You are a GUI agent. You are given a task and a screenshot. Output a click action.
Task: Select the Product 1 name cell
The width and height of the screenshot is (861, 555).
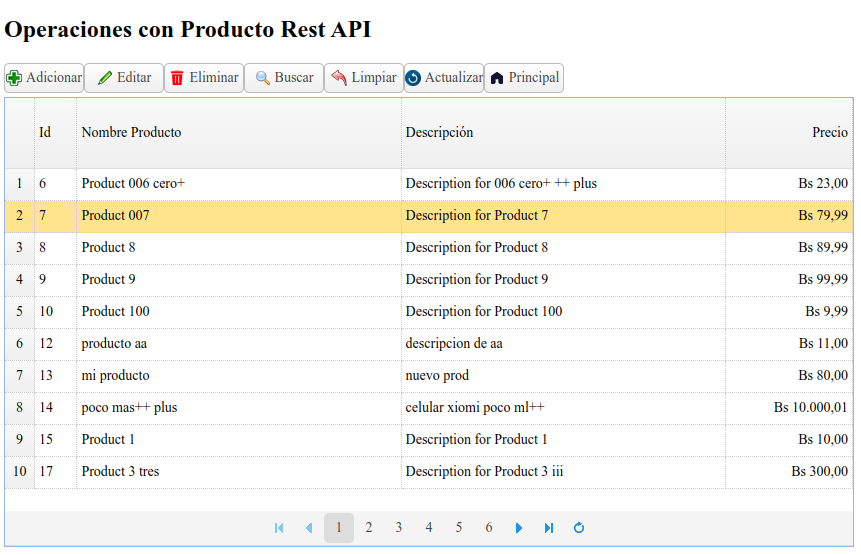click(x=239, y=440)
